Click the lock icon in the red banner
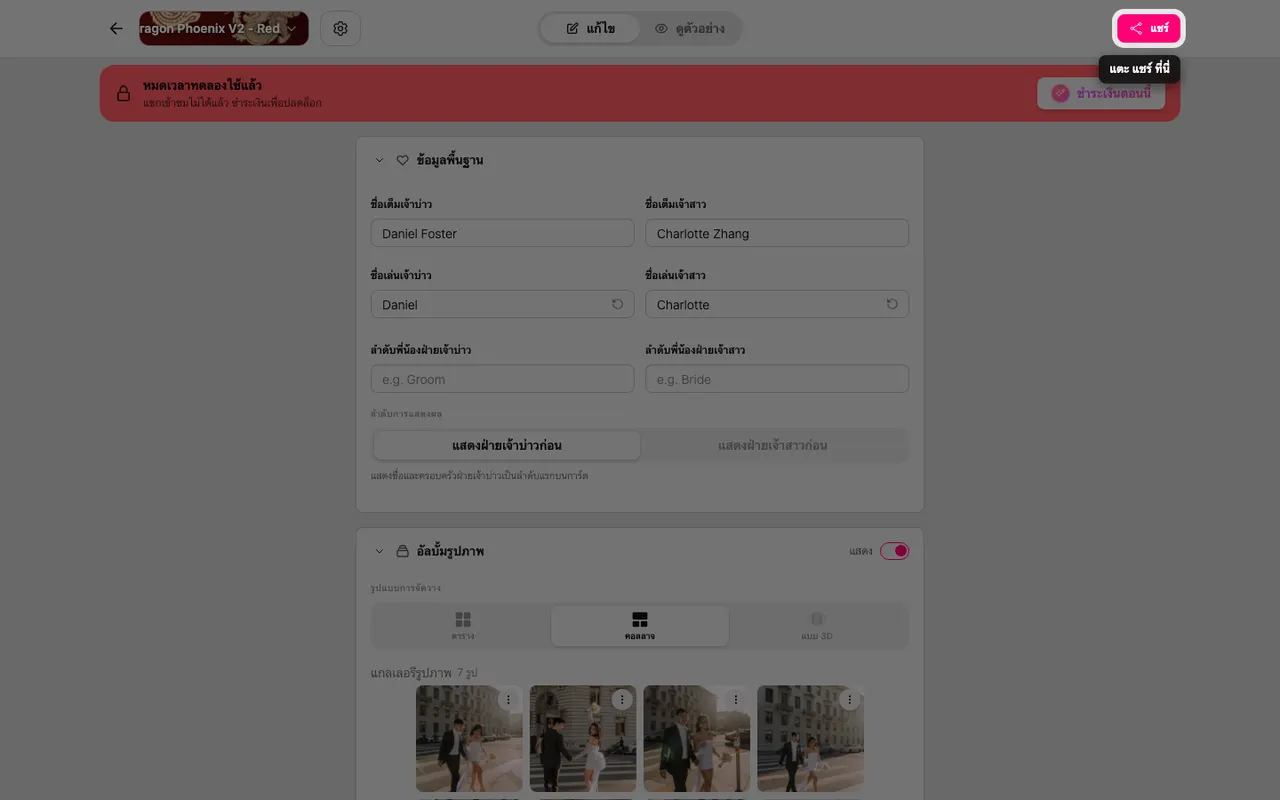The height and width of the screenshot is (800, 1280). pyautogui.click(x=123, y=93)
